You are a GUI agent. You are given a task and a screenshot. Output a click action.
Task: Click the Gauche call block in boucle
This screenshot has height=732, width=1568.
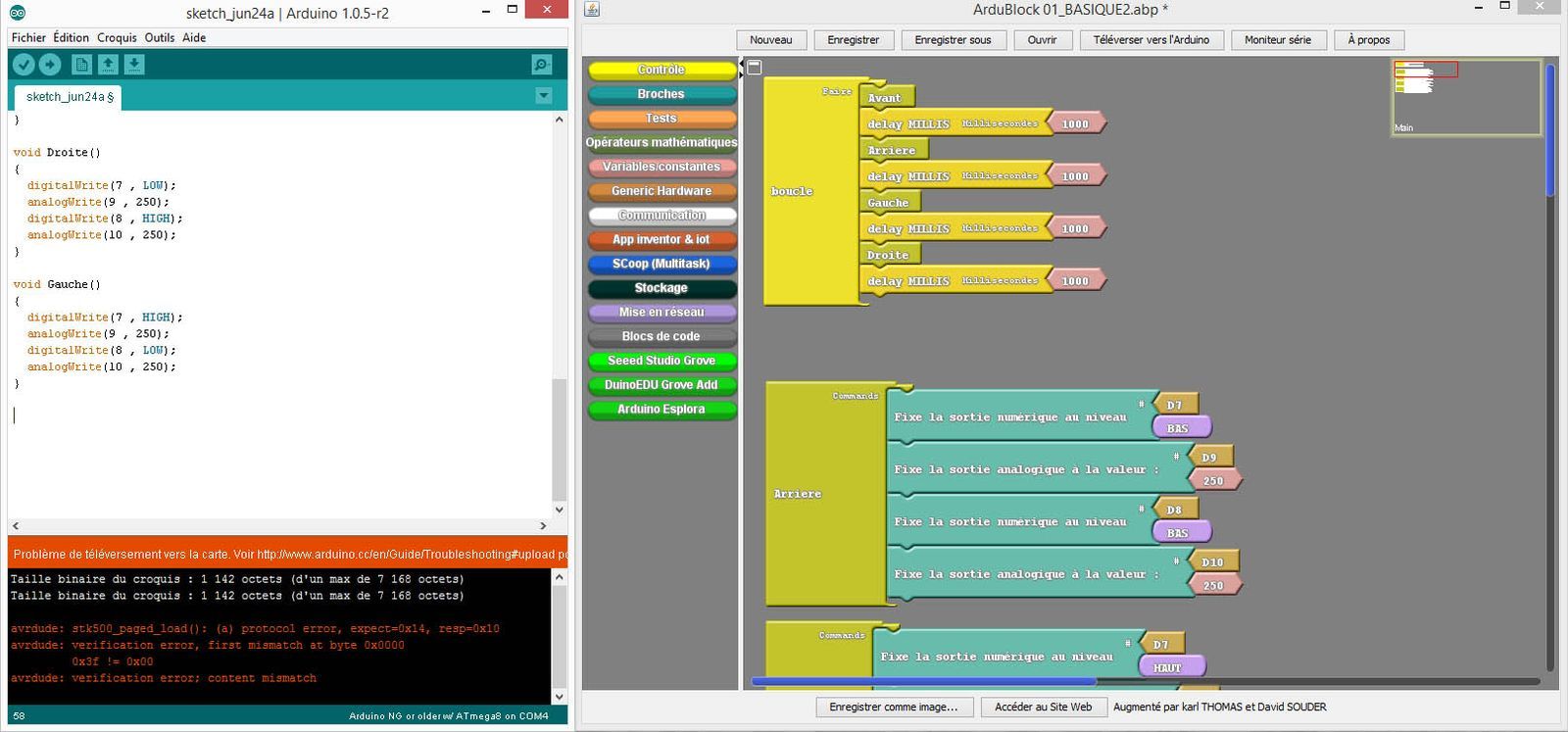point(890,203)
